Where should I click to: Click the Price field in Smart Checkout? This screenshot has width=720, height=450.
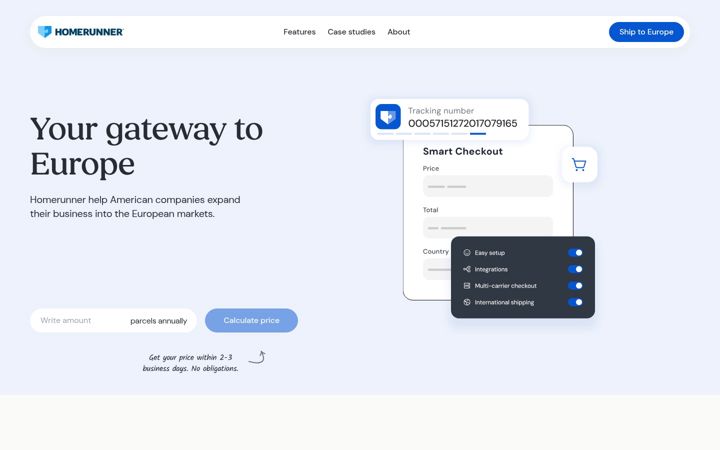488,186
